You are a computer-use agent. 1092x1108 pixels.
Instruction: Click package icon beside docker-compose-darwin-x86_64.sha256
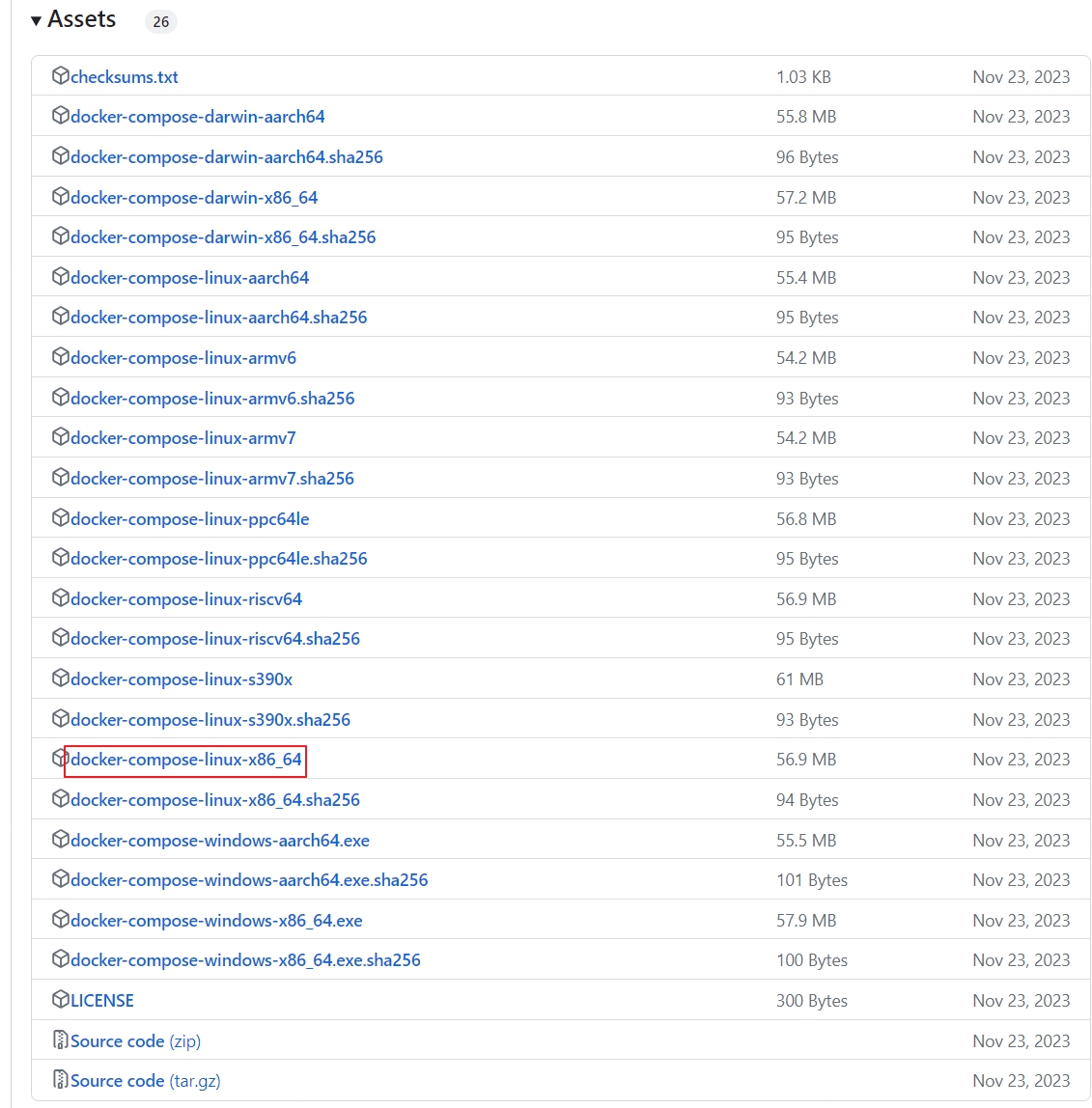[x=60, y=235]
